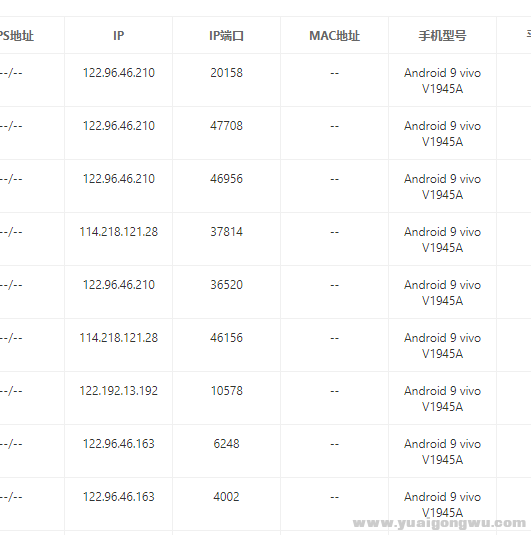Select port value 47708
The width and height of the screenshot is (531, 535).
pos(226,126)
